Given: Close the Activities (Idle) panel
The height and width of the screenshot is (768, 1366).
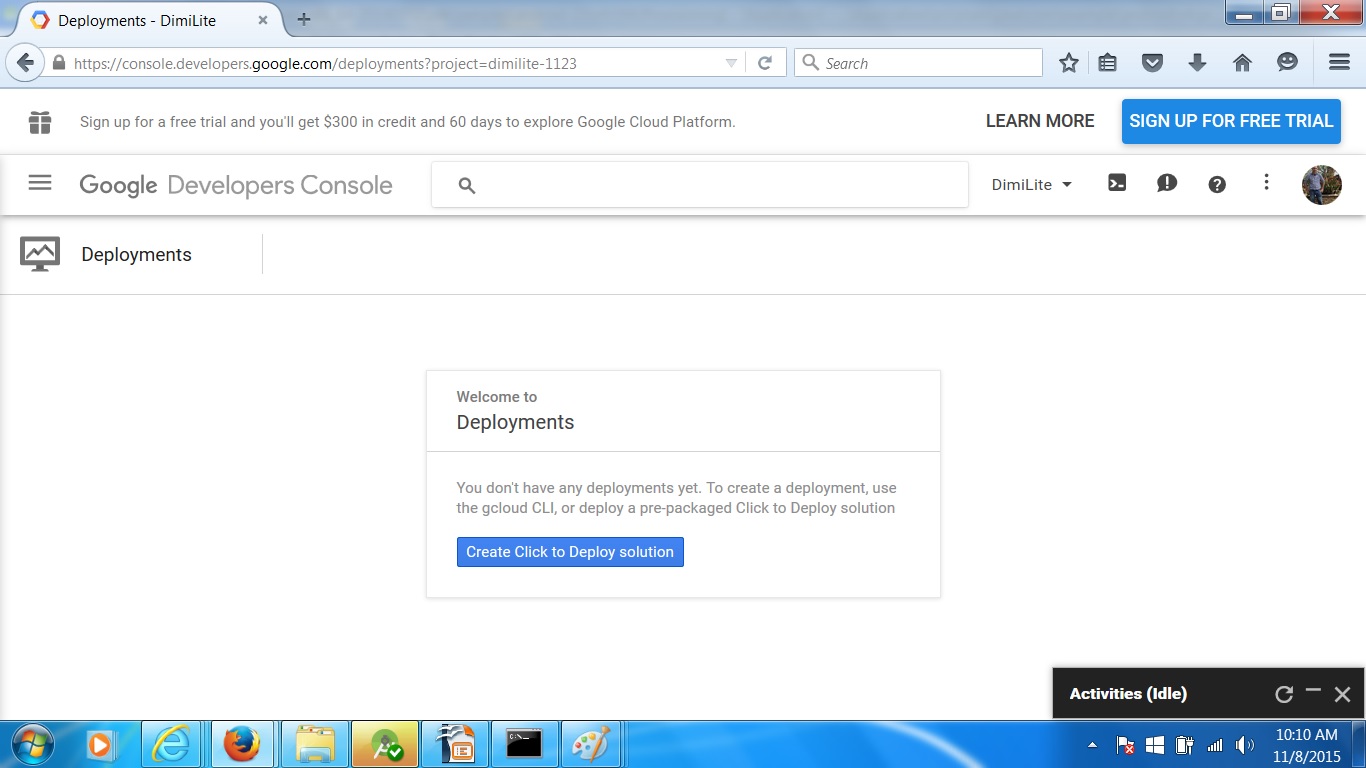Looking at the screenshot, I should point(1343,694).
